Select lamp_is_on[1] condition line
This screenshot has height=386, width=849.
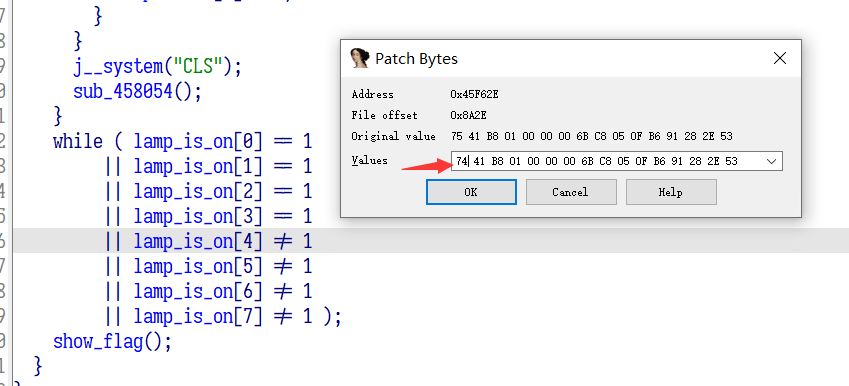[x=208, y=167]
